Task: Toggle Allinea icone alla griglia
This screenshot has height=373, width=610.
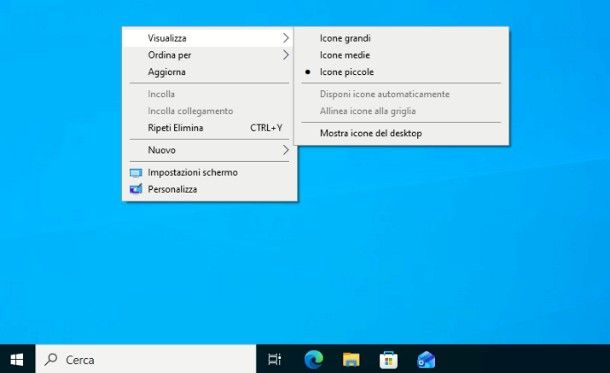Action: 401,111
